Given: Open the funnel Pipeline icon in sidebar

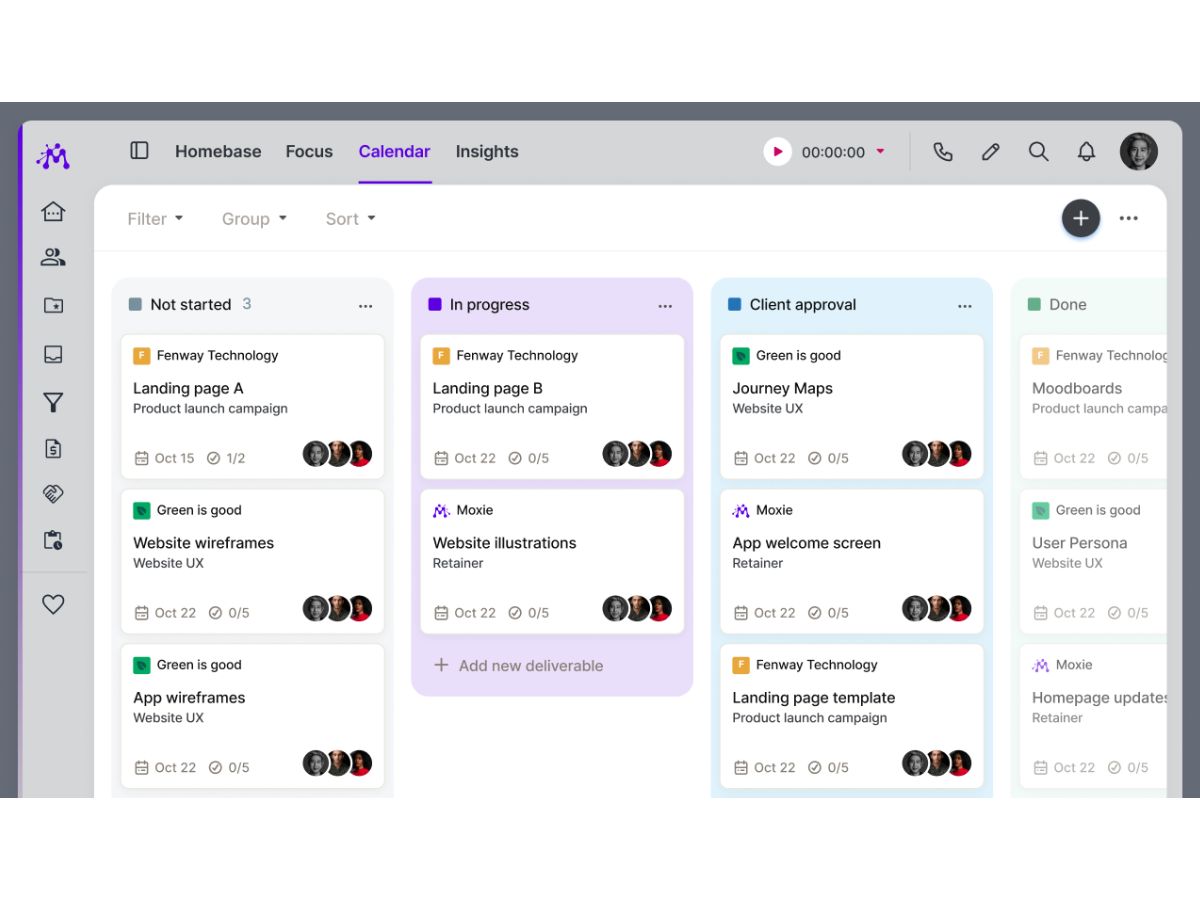Looking at the screenshot, I should 53,402.
